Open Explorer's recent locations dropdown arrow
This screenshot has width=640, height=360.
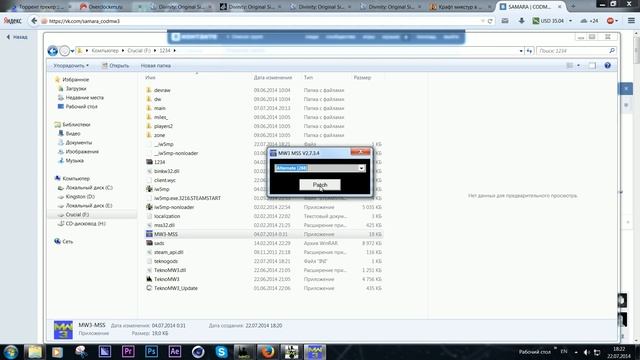[x=72, y=51]
